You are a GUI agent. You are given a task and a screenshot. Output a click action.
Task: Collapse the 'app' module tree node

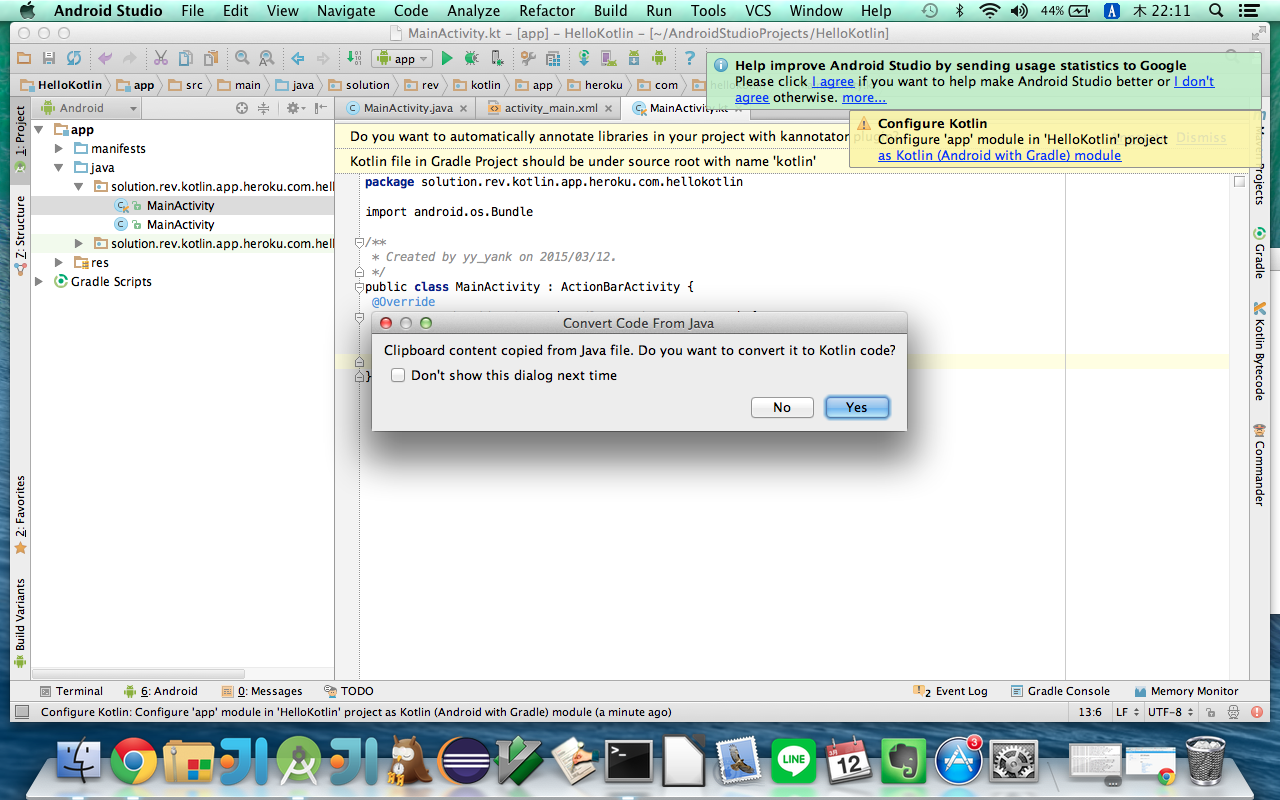(39, 130)
